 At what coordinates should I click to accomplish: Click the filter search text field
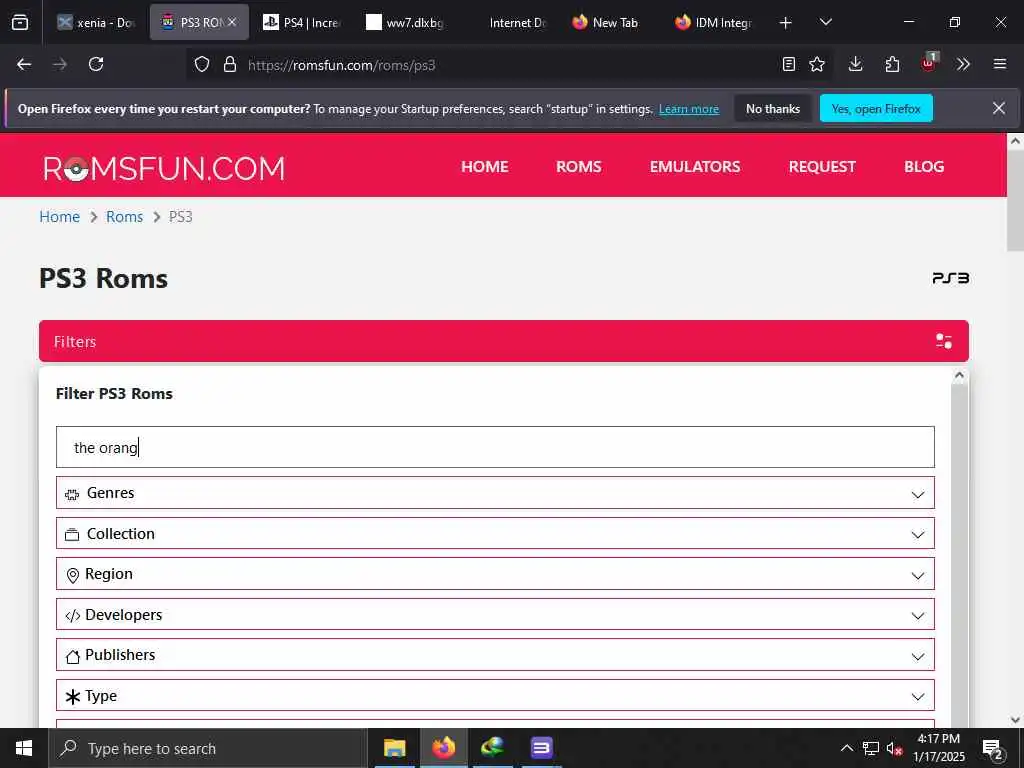coord(495,447)
